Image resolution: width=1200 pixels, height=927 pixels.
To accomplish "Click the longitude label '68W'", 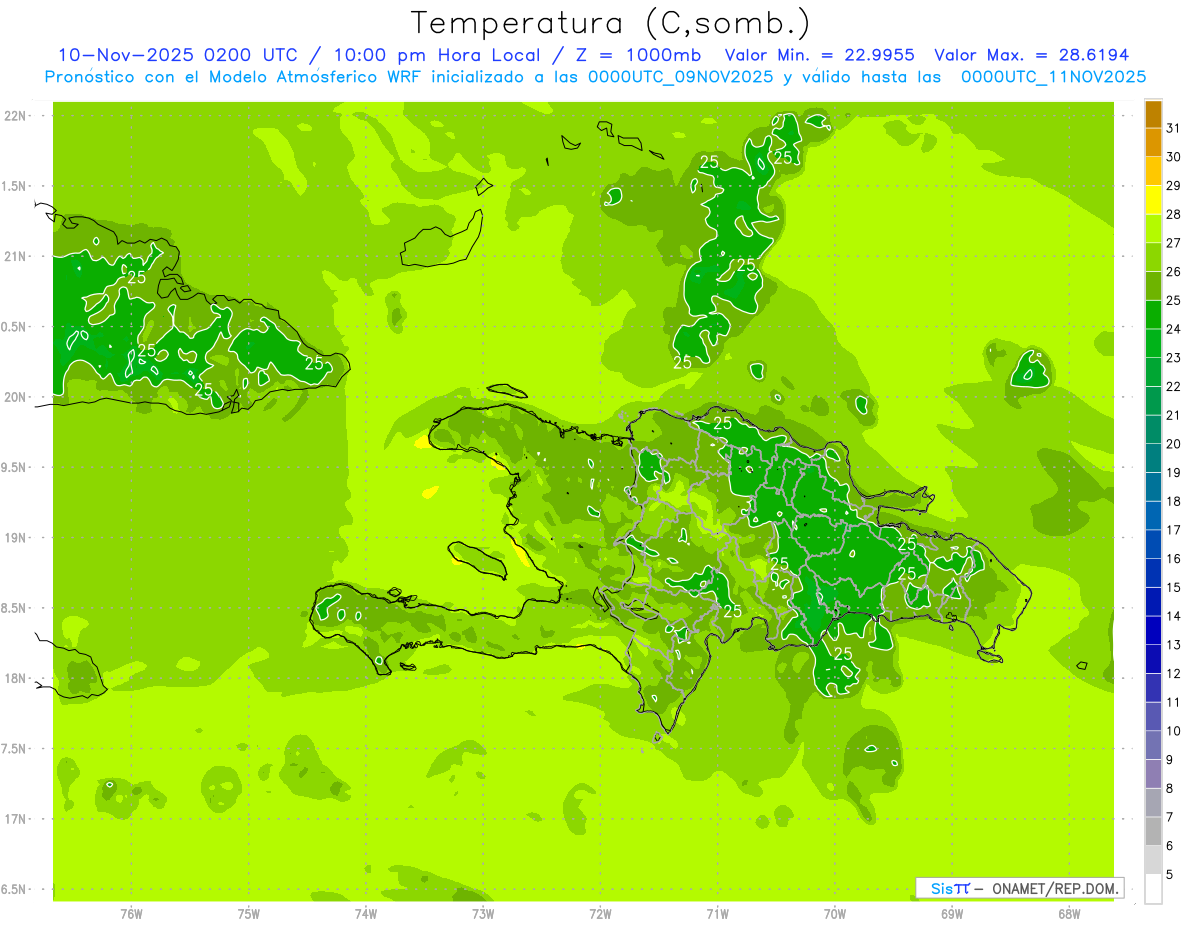I will point(1068,913).
